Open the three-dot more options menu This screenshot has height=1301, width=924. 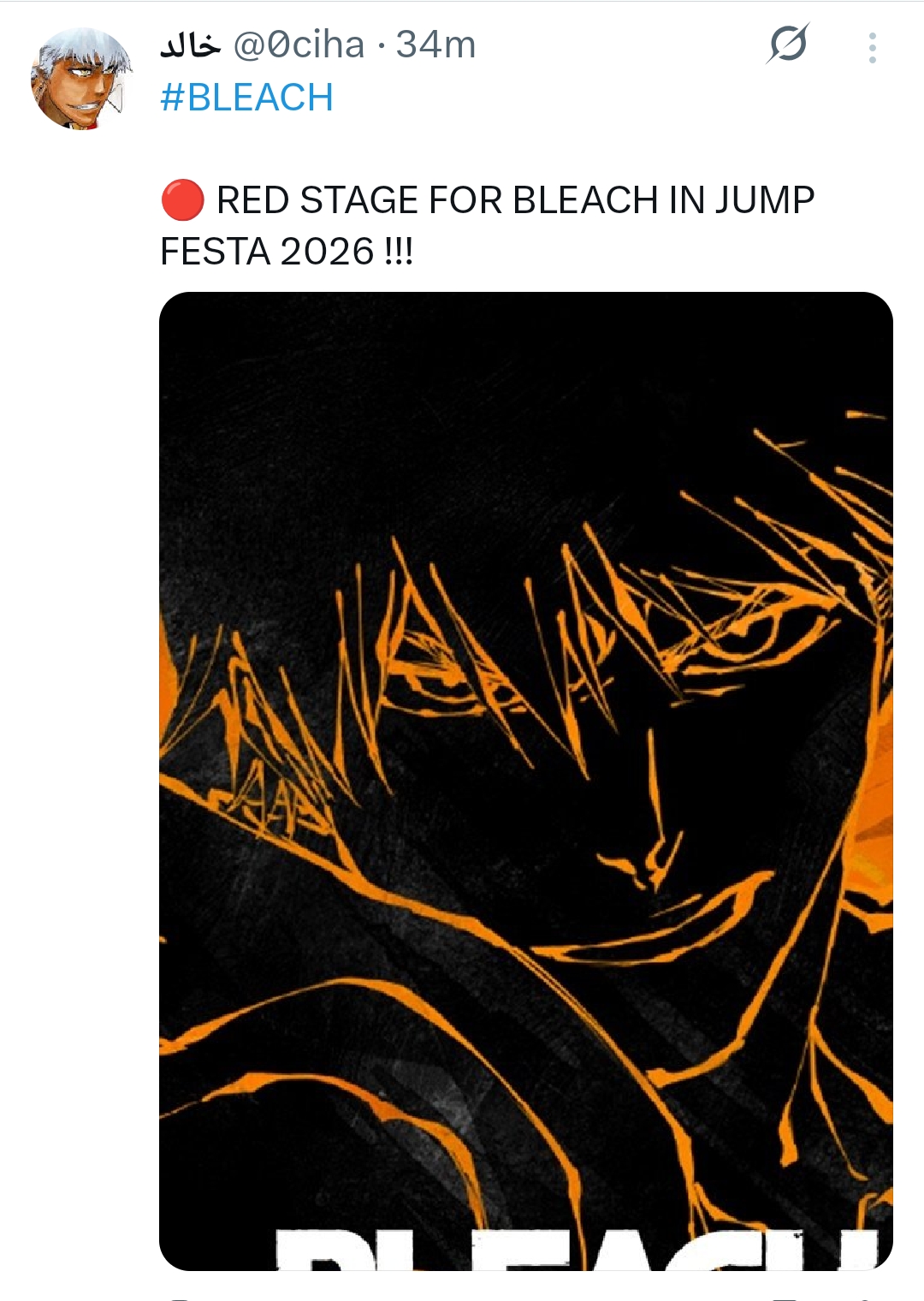pyautogui.click(x=872, y=48)
